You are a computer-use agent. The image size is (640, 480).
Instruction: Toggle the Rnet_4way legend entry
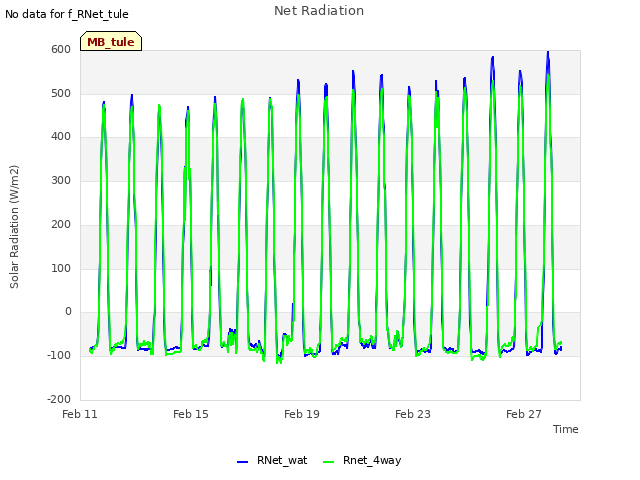tap(362, 460)
